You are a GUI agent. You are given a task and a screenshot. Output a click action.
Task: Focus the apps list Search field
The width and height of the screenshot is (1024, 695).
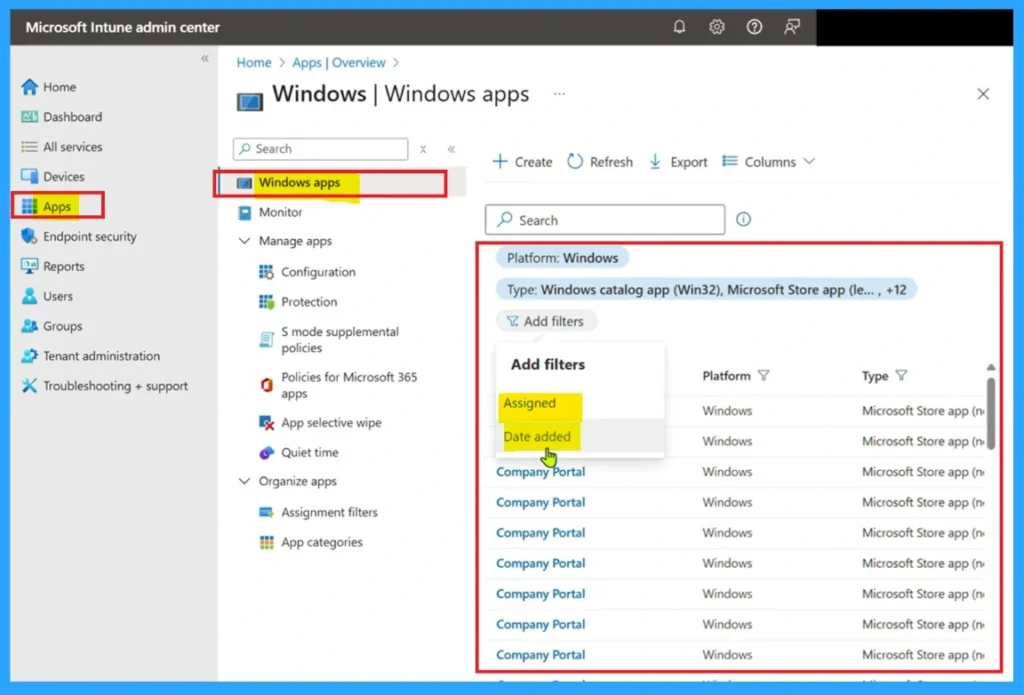click(x=605, y=219)
